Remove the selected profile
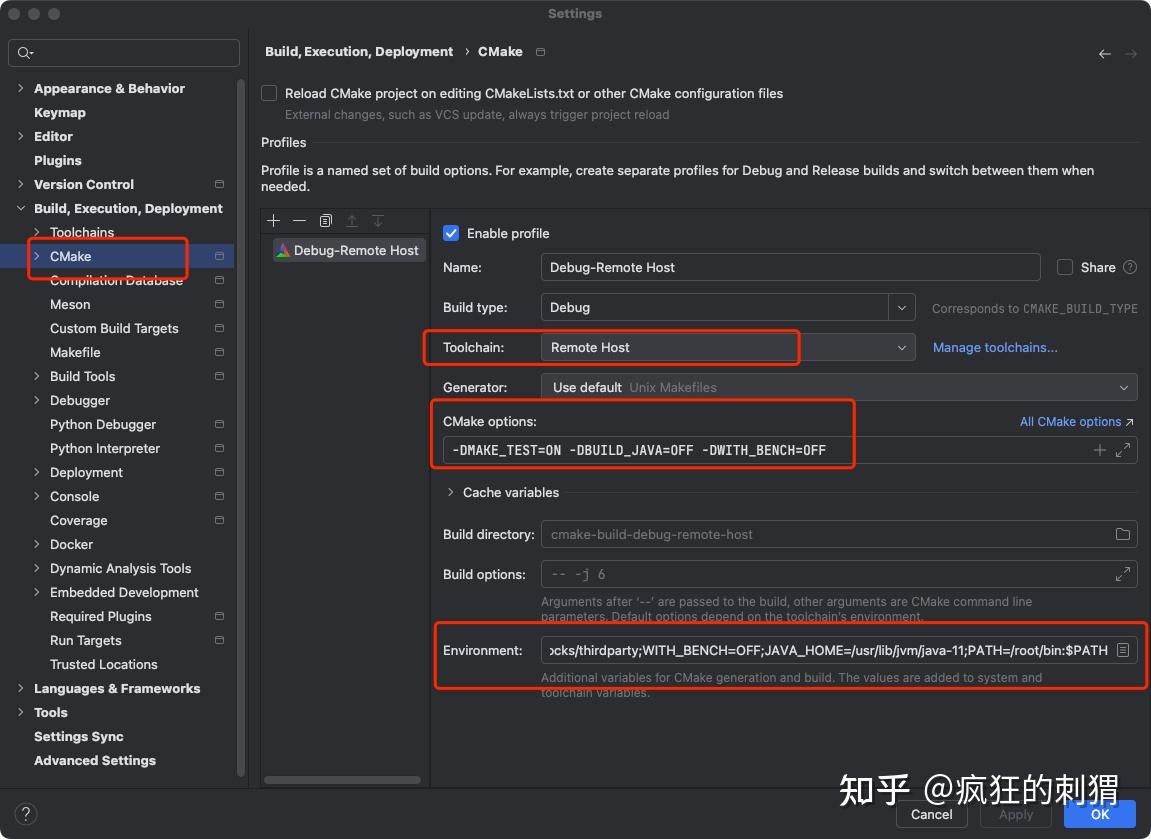The height and width of the screenshot is (839, 1151). pos(299,221)
